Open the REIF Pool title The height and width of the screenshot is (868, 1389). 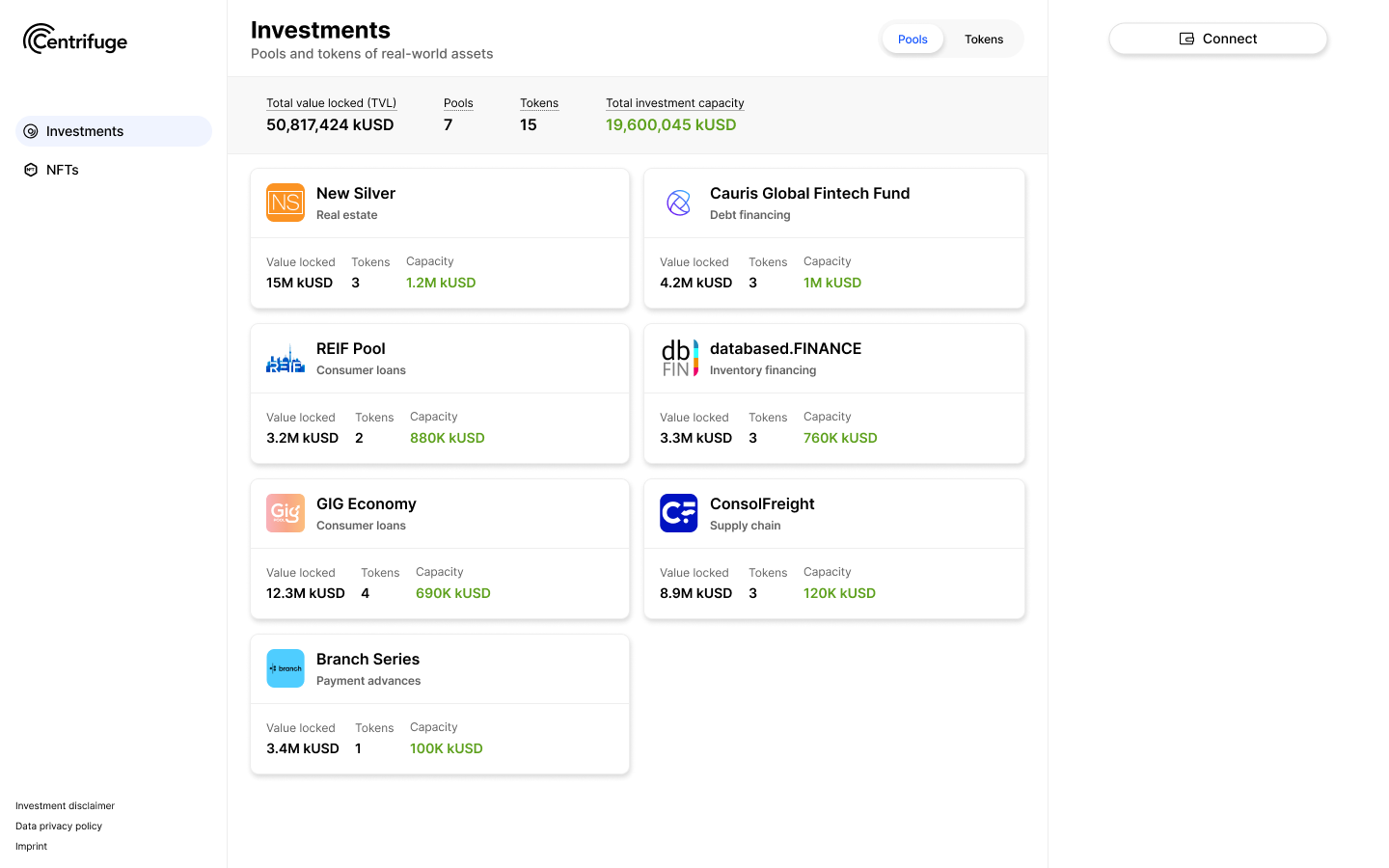tap(351, 348)
